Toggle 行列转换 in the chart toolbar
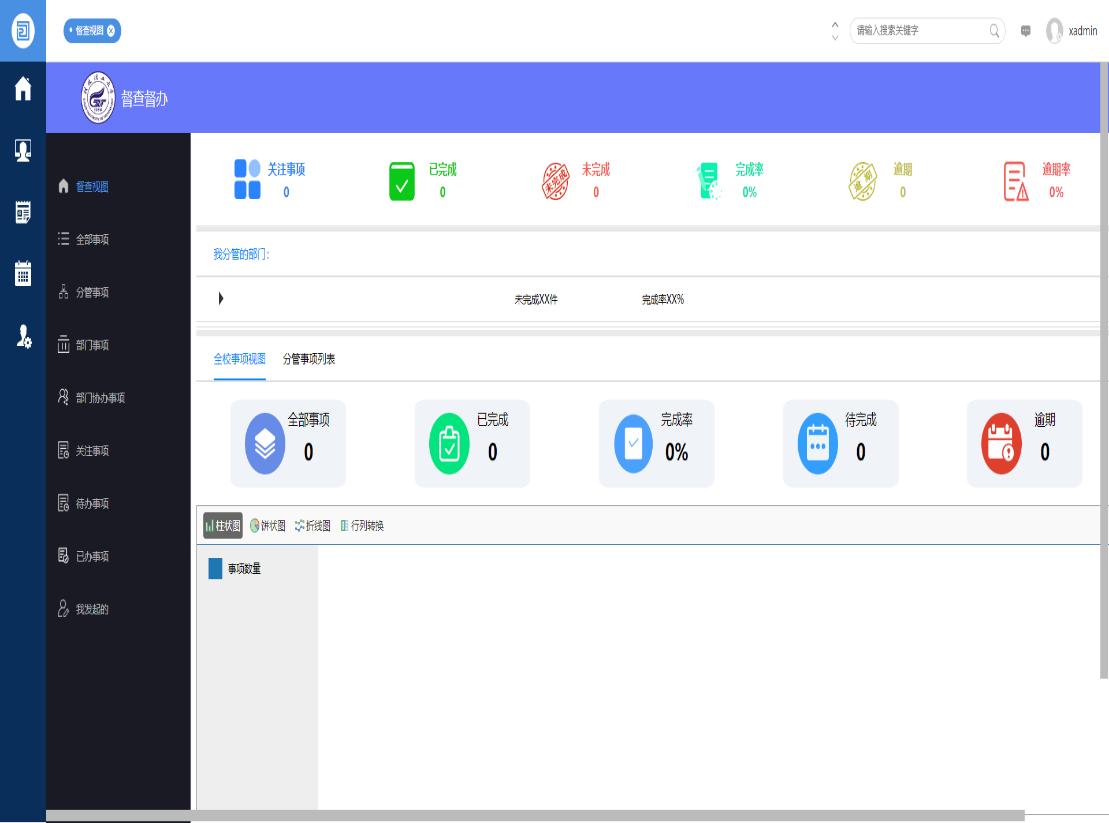1109x823 pixels. pos(361,526)
